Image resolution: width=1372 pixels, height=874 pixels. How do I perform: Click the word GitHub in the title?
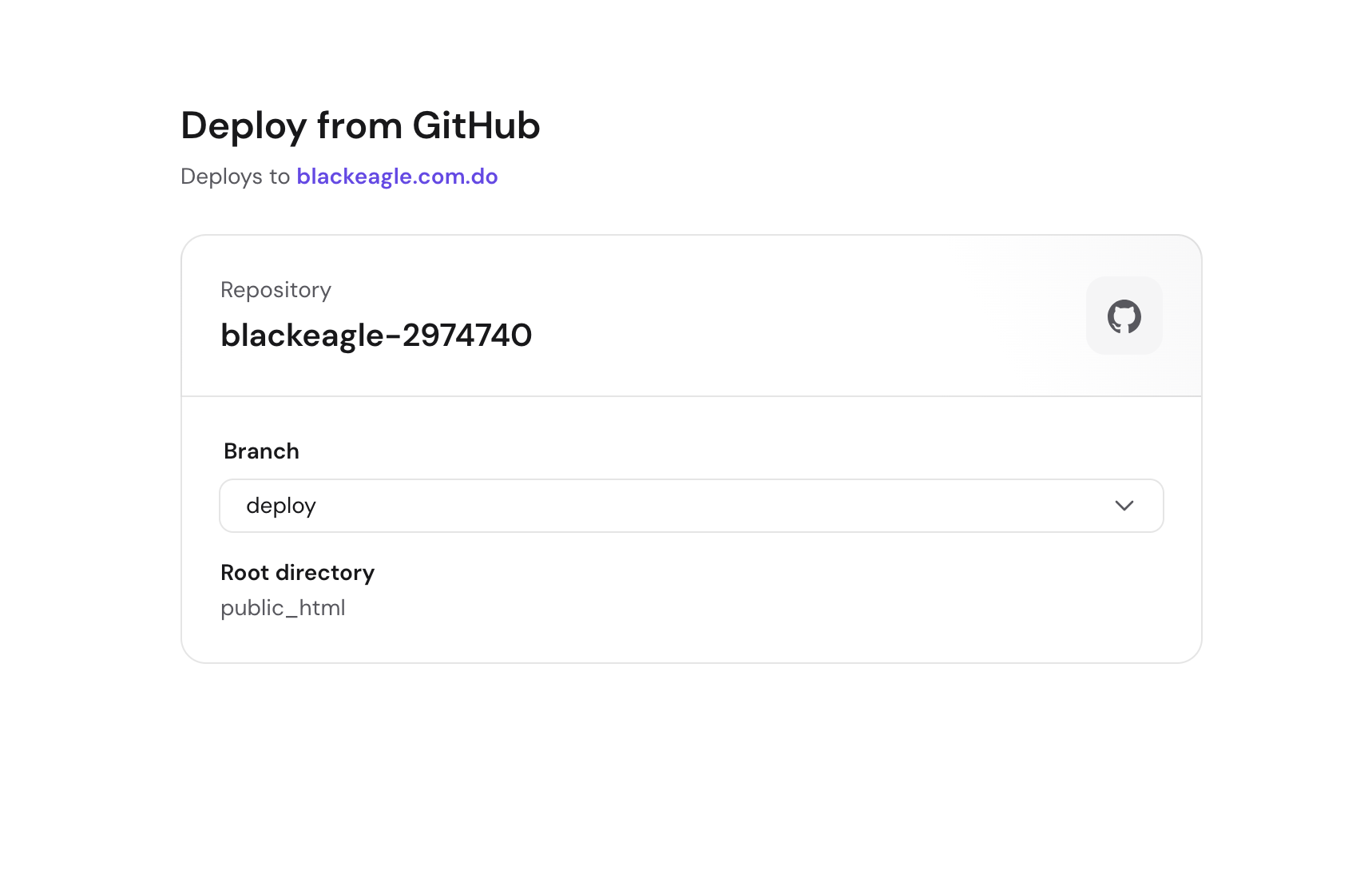tap(476, 125)
